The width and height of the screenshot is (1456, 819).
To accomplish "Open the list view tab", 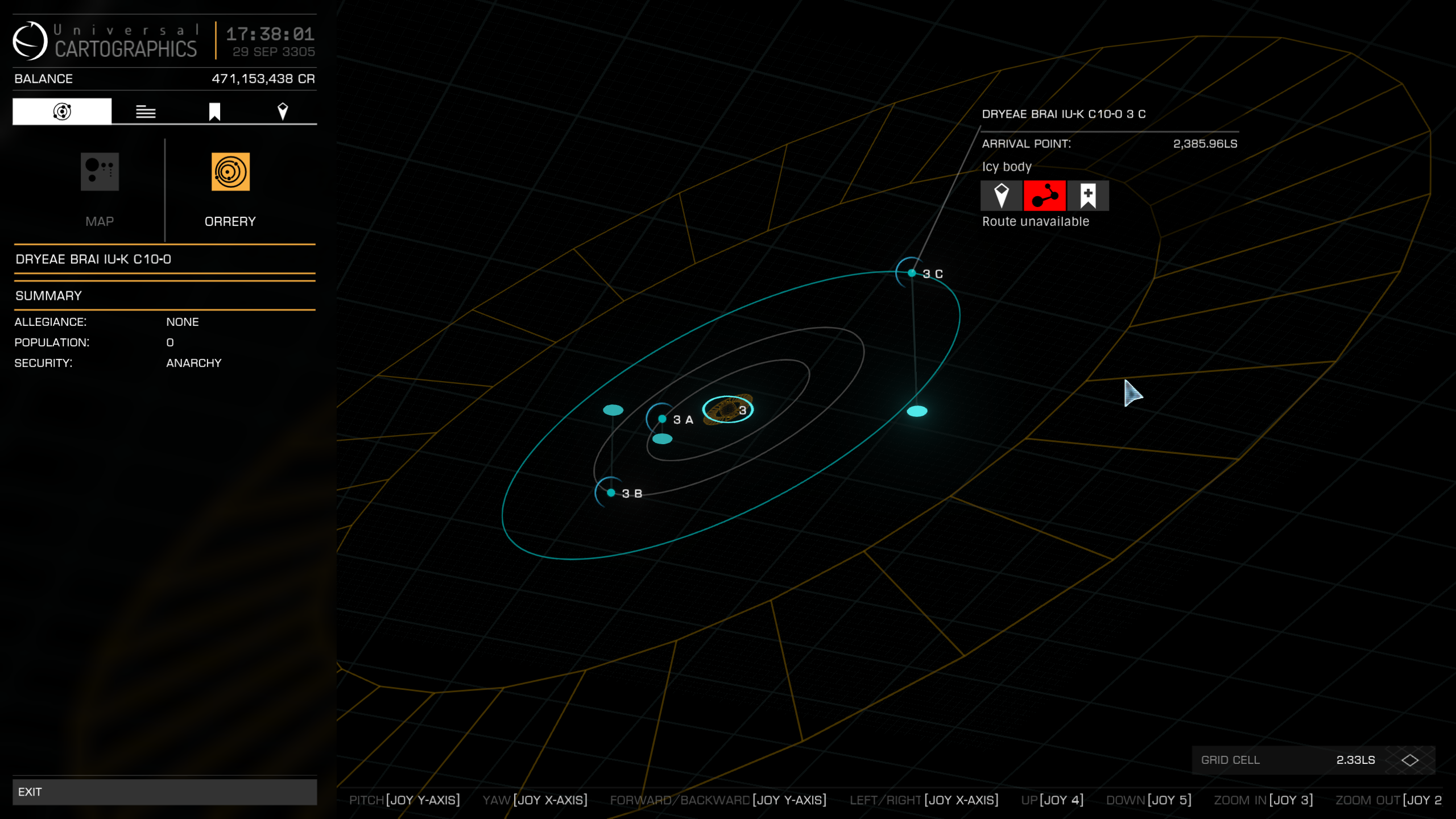I will (x=146, y=111).
